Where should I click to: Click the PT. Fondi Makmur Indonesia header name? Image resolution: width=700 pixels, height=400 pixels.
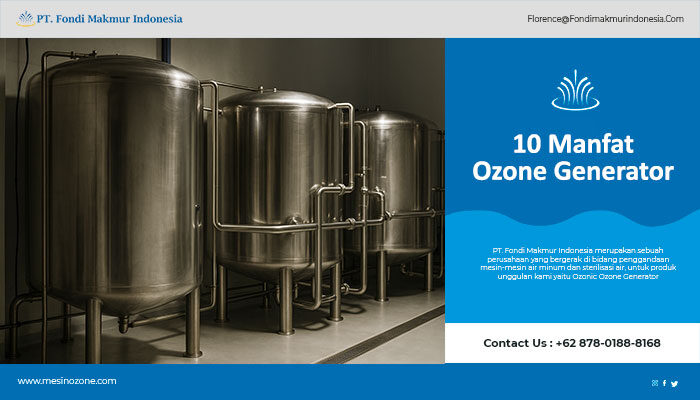(109, 19)
